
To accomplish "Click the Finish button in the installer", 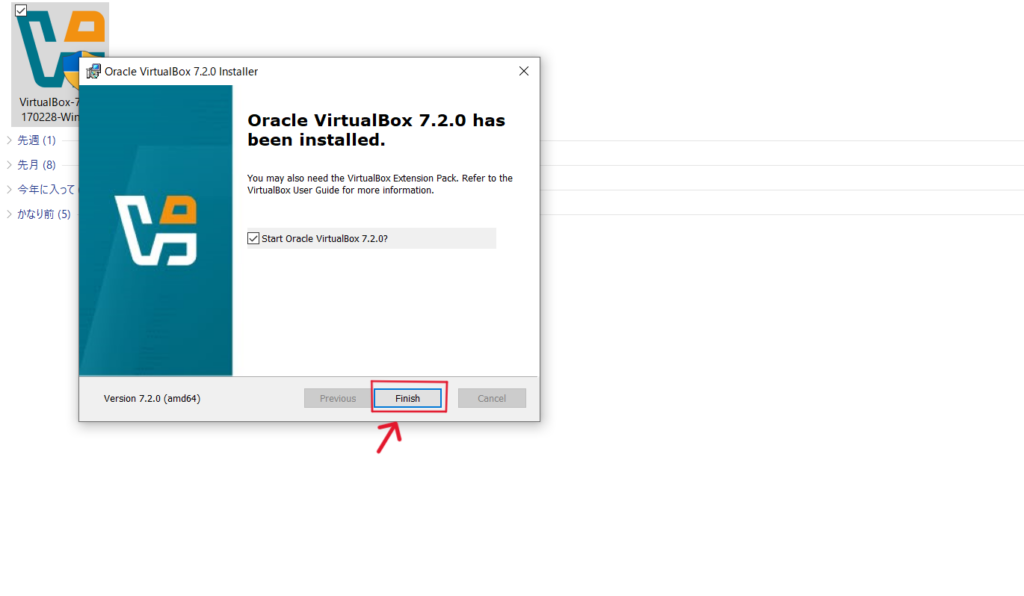I will coord(407,398).
